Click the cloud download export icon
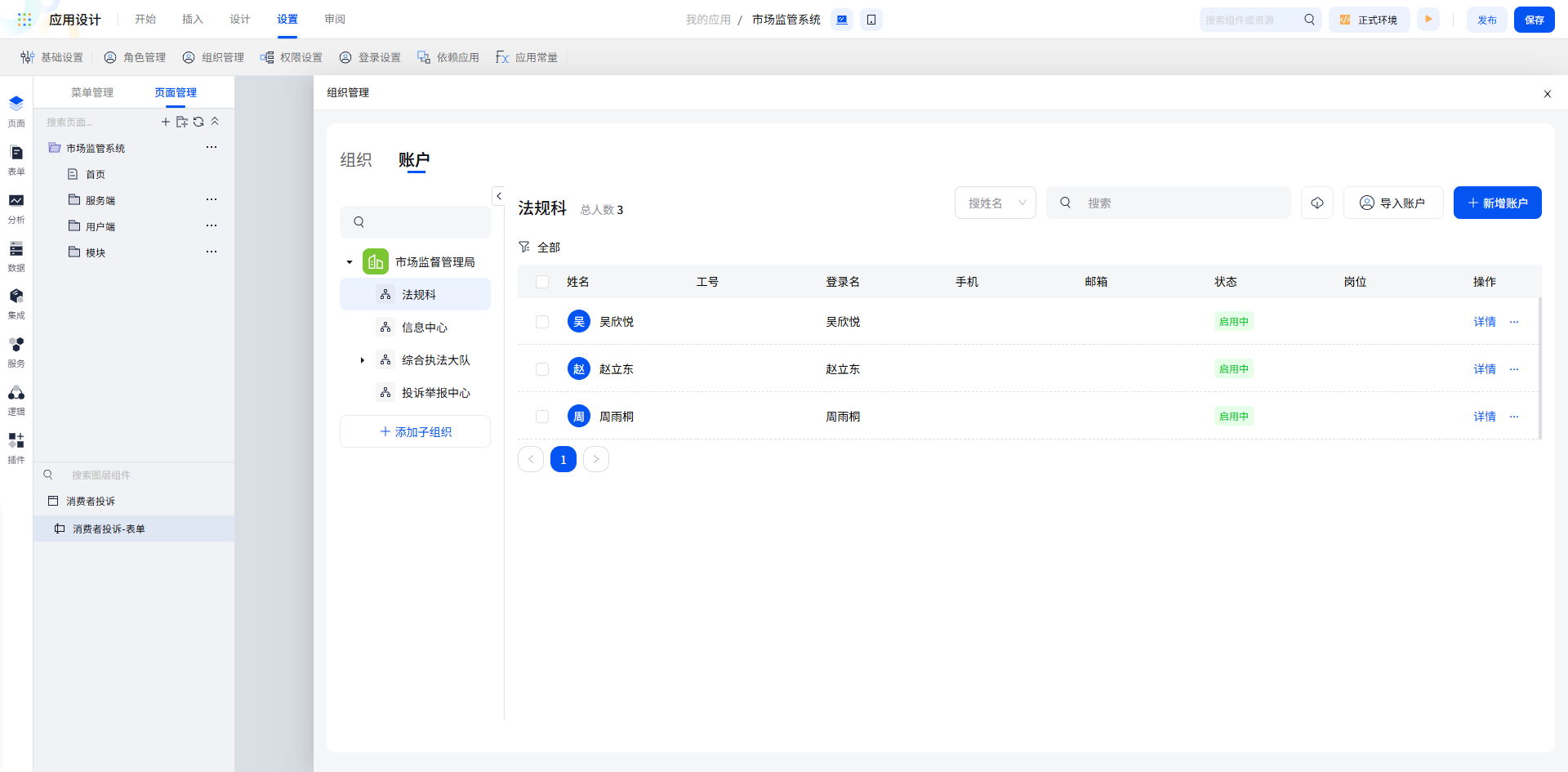 click(1316, 203)
